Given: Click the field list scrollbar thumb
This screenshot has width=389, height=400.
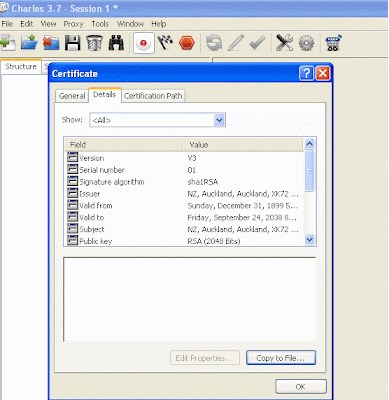Looking at the screenshot, I should click(310, 171).
